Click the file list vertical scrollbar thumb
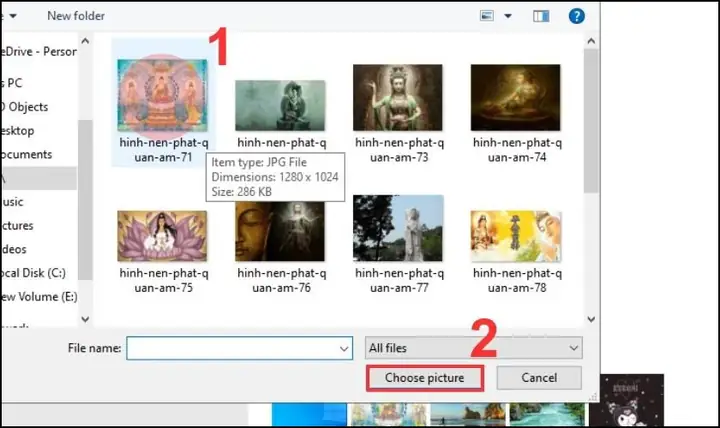Screen dimensions: 720x428 (x=591, y=121)
